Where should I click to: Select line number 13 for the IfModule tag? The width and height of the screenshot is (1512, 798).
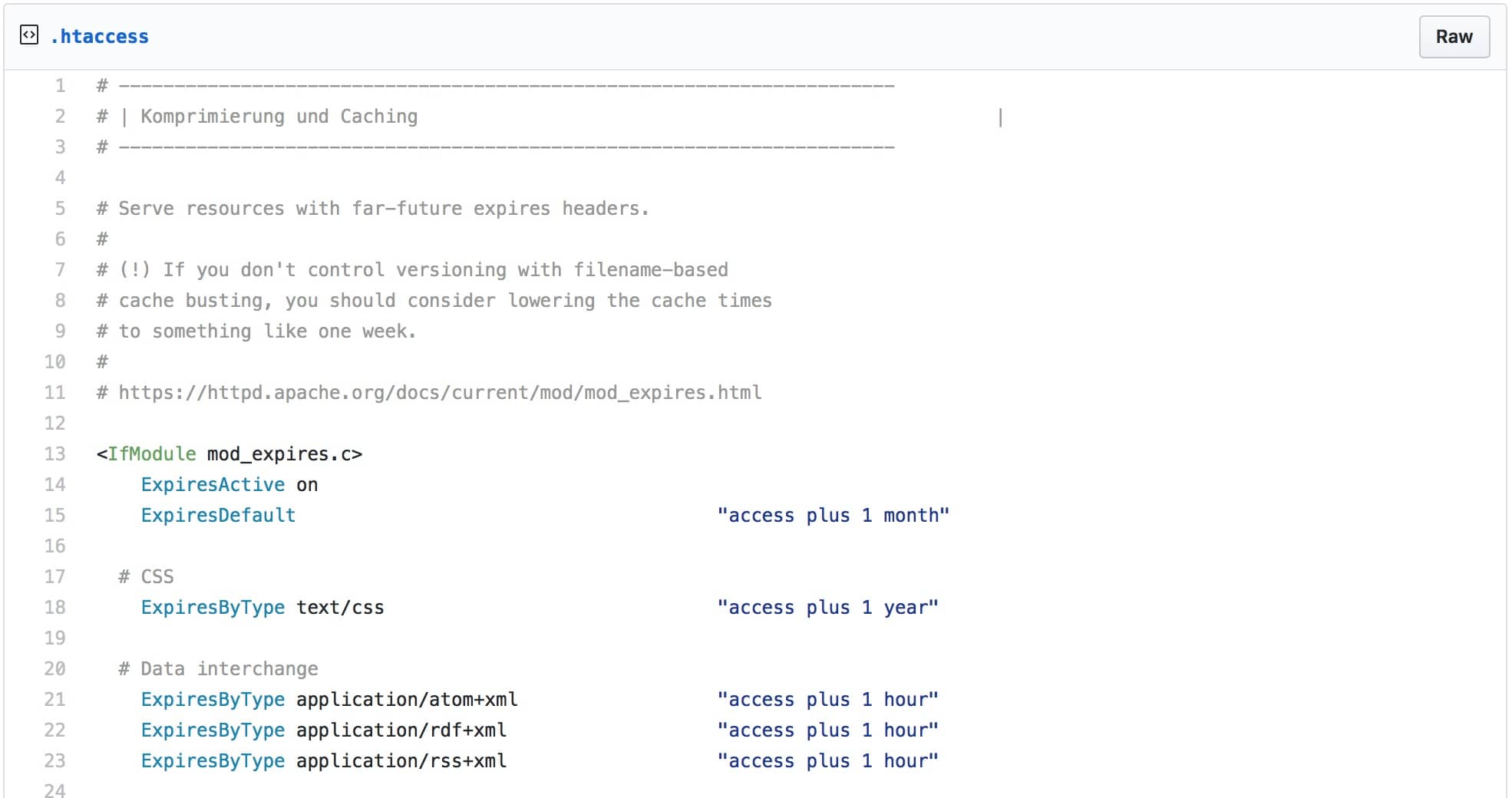point(55,454)
